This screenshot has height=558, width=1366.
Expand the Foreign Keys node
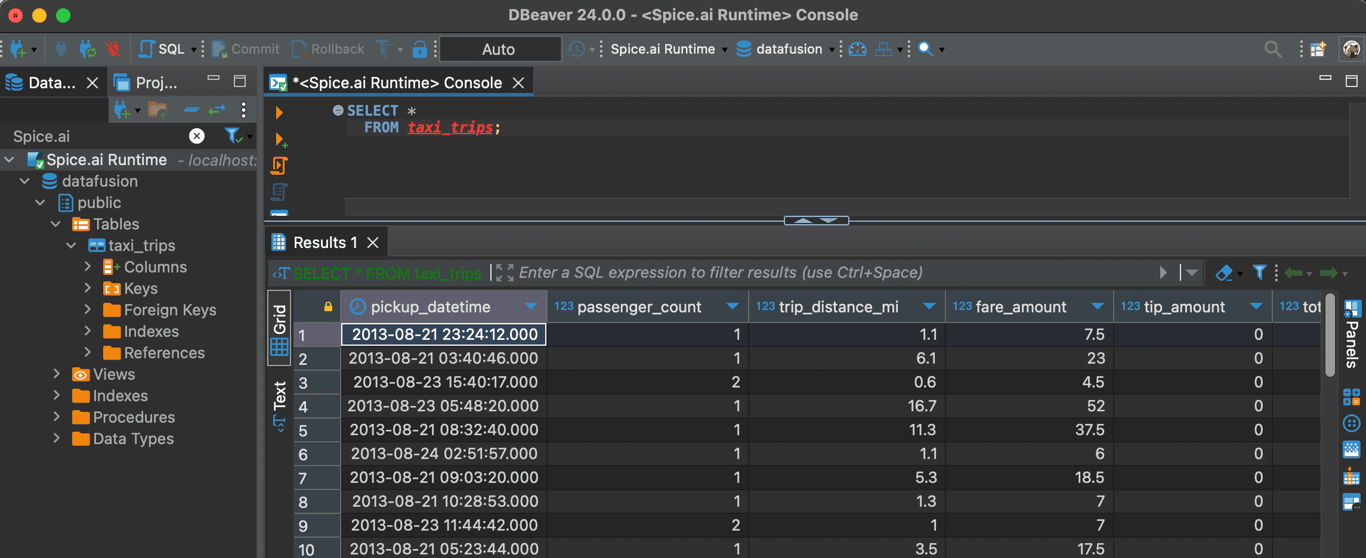[x=88, y=311]
